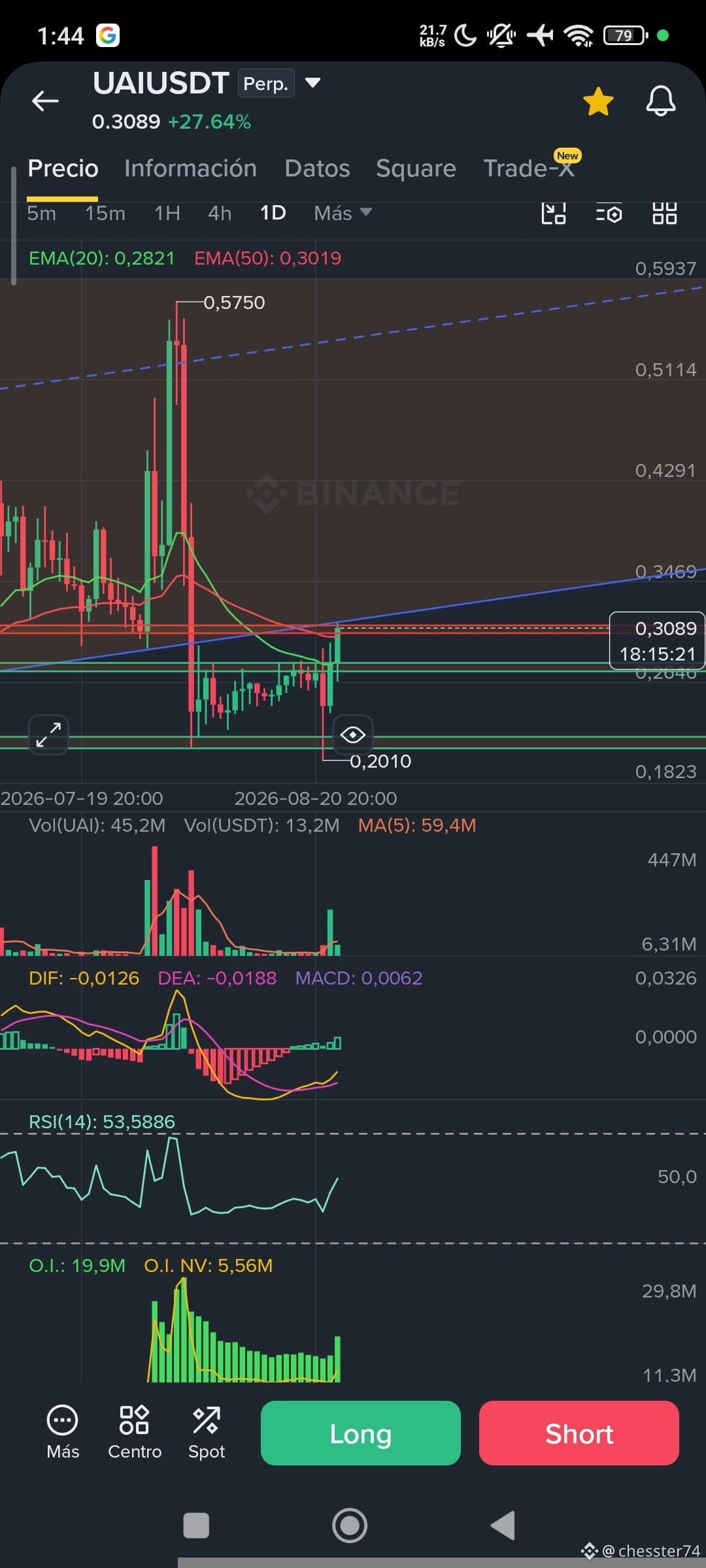
Task: Tap the 0,2010 low price label
Action: [x=380, y=761]
